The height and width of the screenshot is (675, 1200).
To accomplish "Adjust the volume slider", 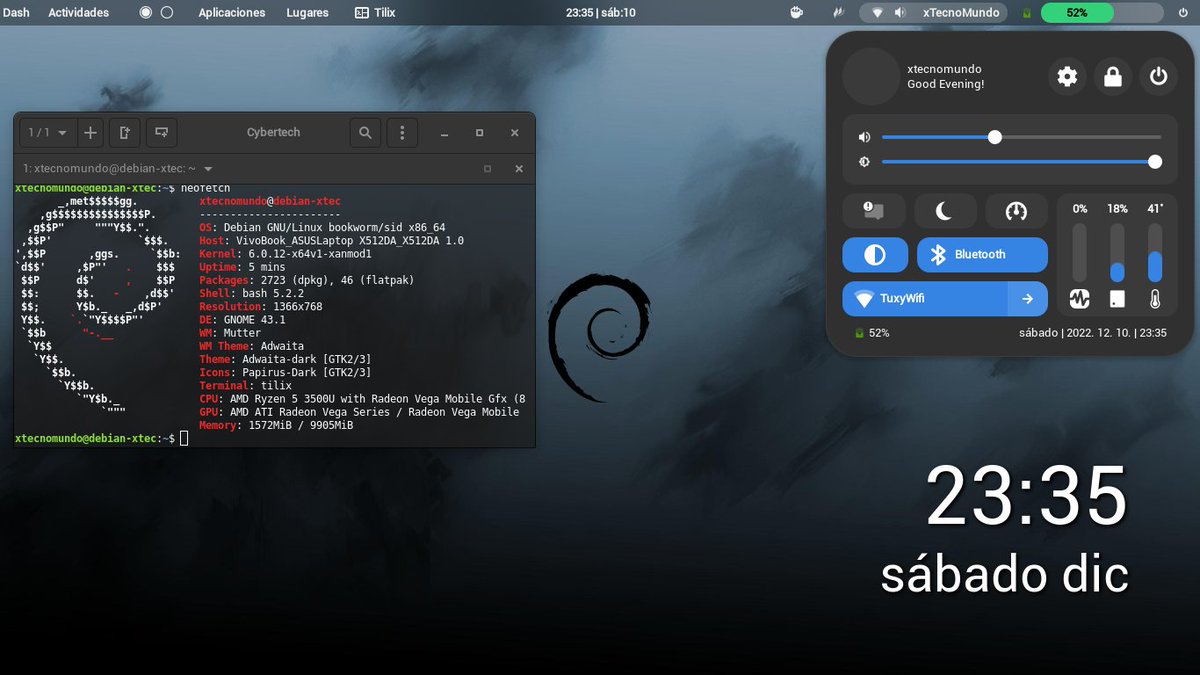I will (x=994, y=137).
